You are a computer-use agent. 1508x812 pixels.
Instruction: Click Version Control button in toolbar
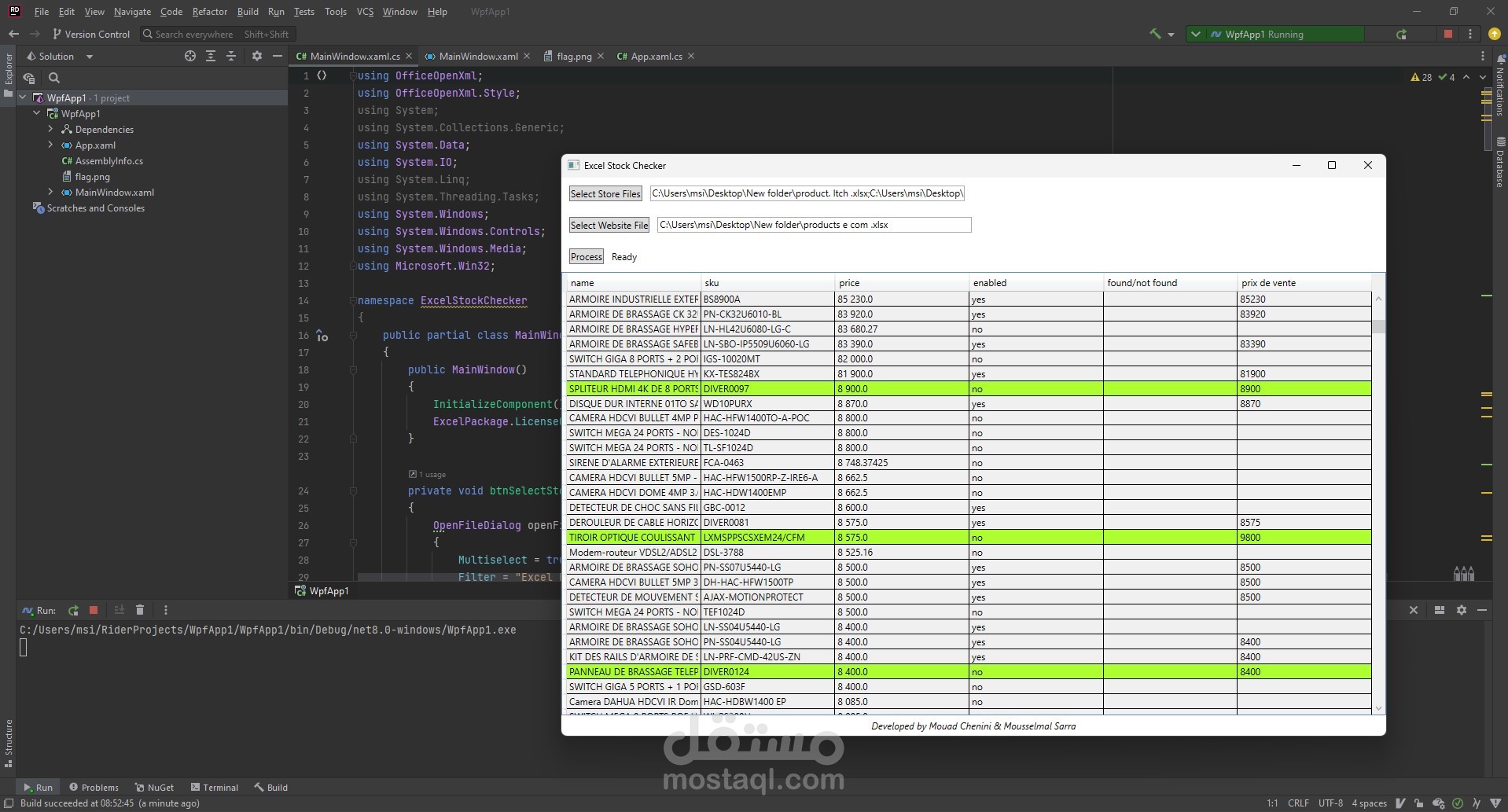(x=90, y=34)
